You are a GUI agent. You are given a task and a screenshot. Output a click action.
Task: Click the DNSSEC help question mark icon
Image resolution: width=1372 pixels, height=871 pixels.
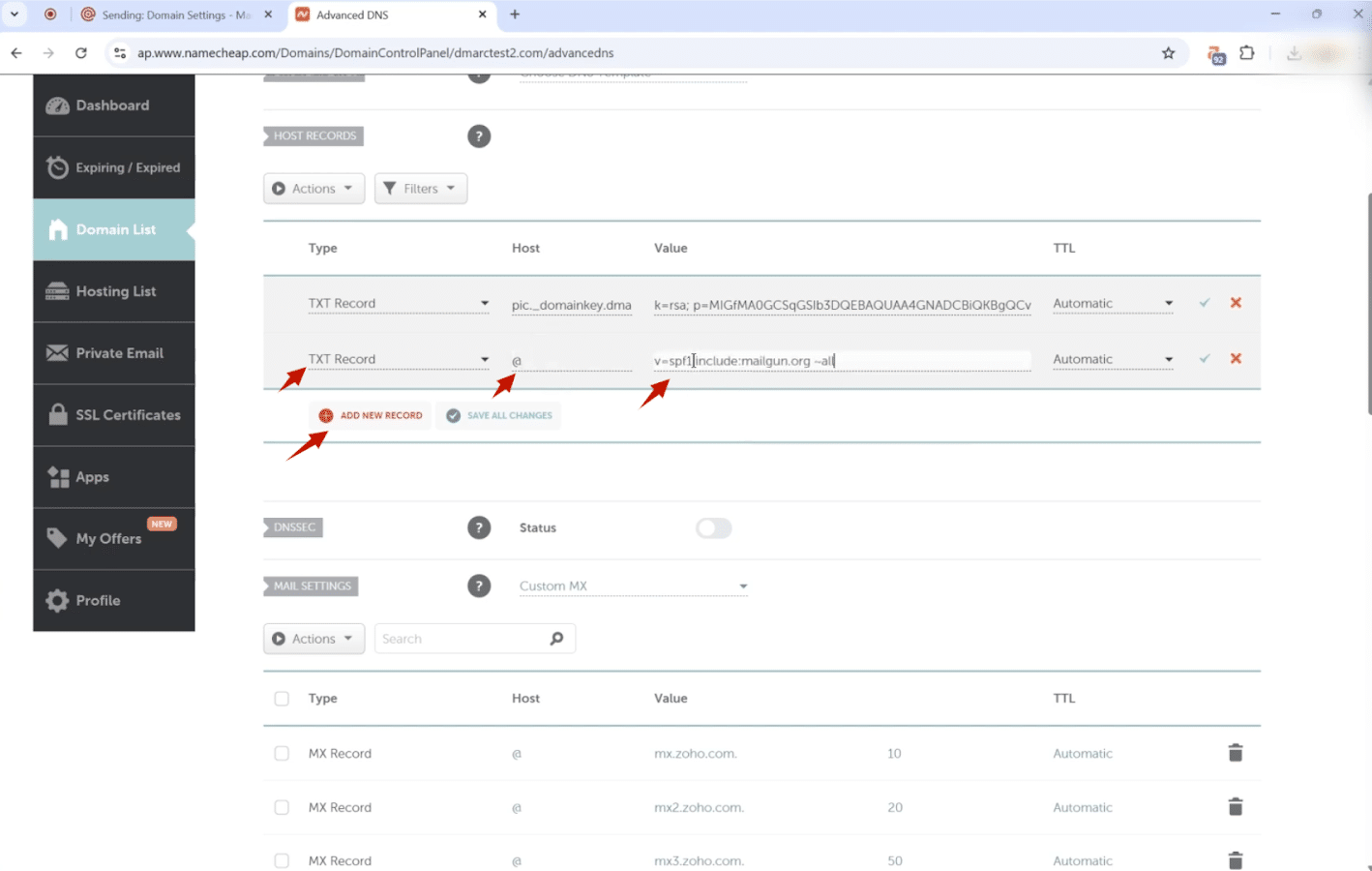pyautogui.click(x=479, y=528)
